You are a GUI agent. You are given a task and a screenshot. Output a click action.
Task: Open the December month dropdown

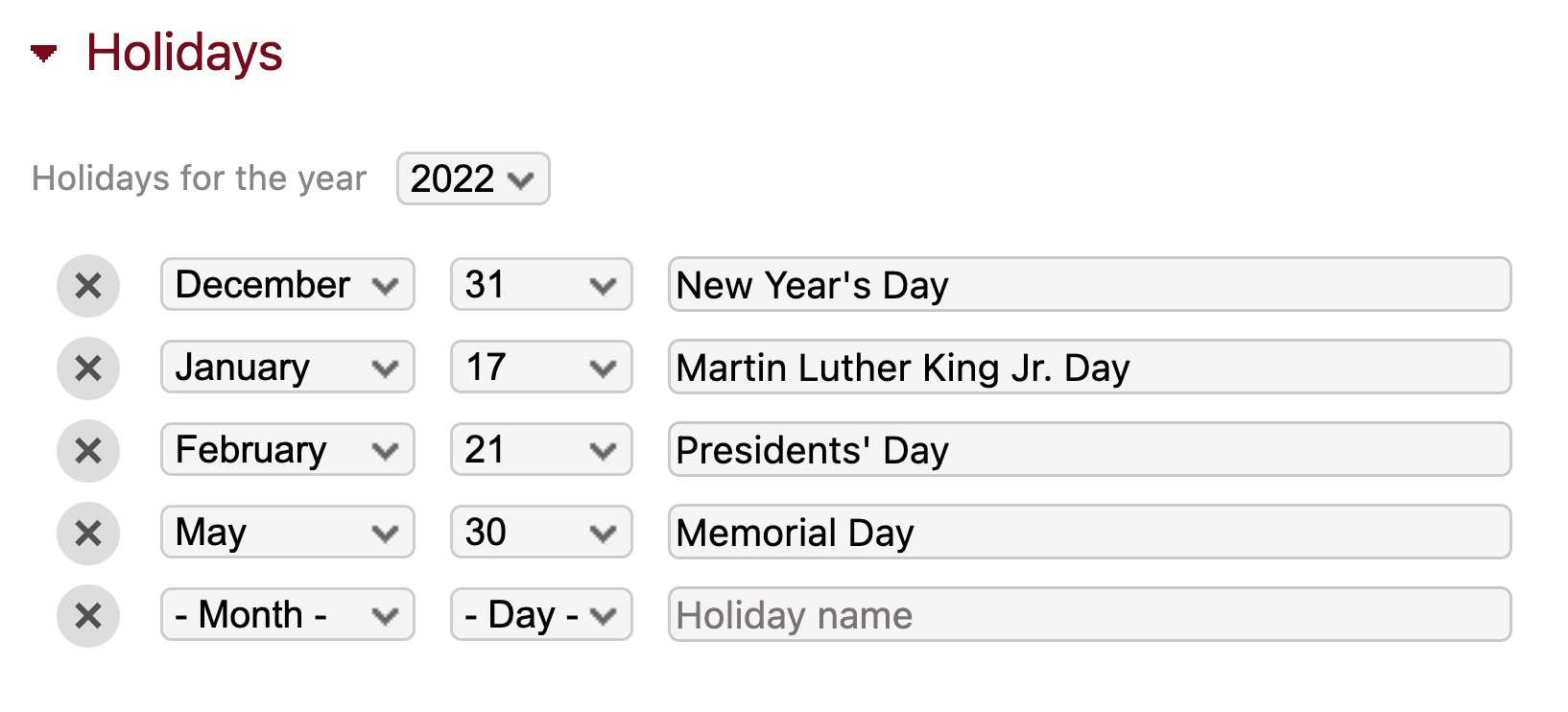(286, 284)
